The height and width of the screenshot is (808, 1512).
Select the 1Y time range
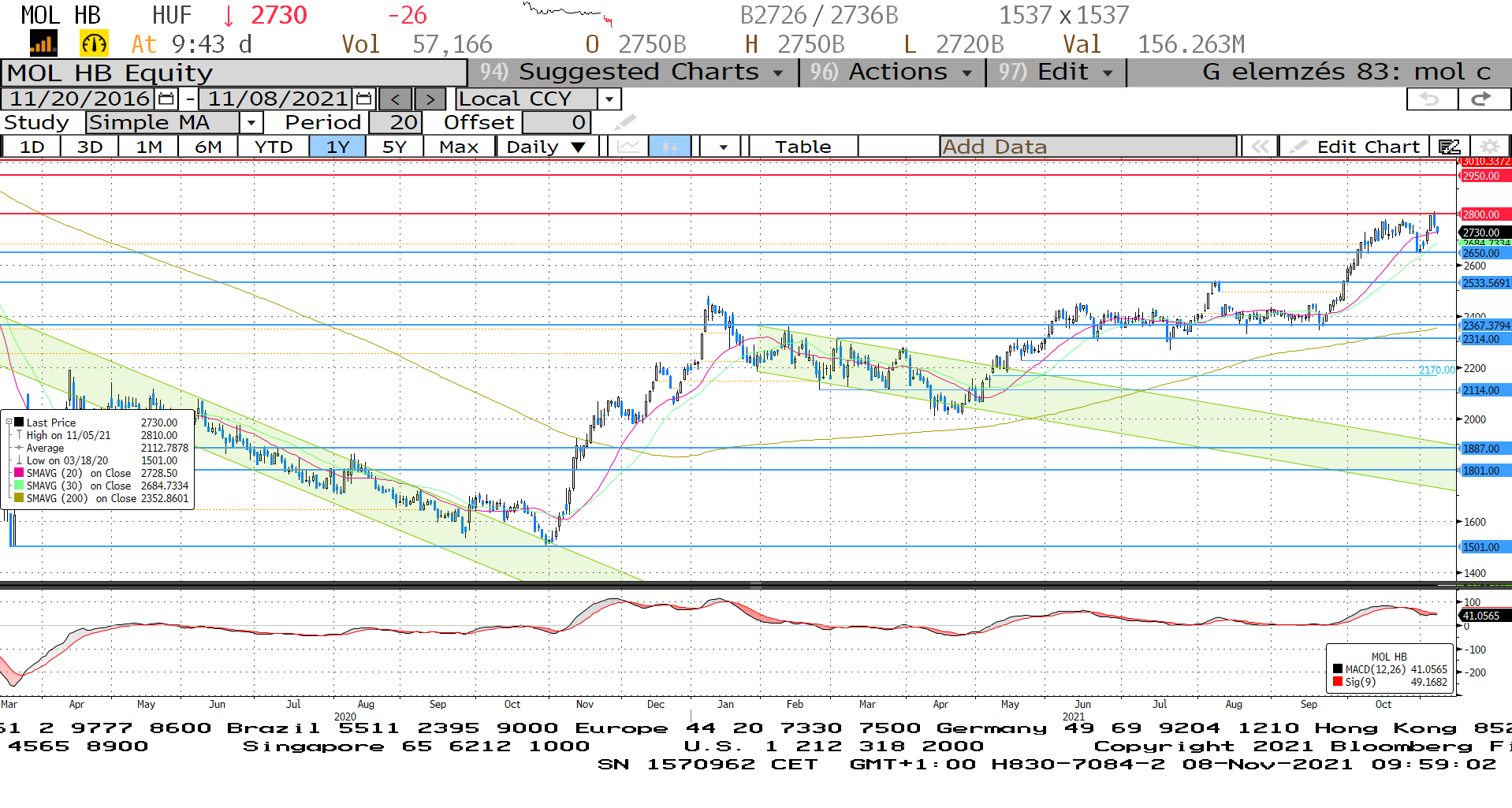[x=337, y=147]
